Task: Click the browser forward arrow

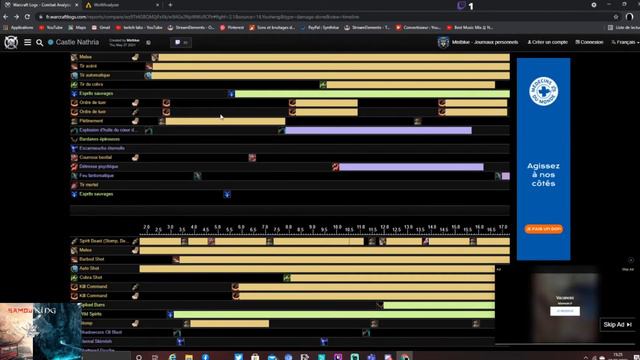Action: pos(16,17)
